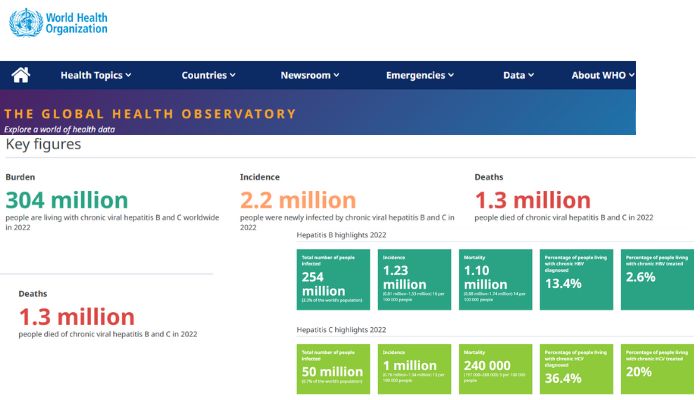The image size is (700, 400).
Task: Select the 13.4% HBV diagnosed tile
Action: pos(574,279)
